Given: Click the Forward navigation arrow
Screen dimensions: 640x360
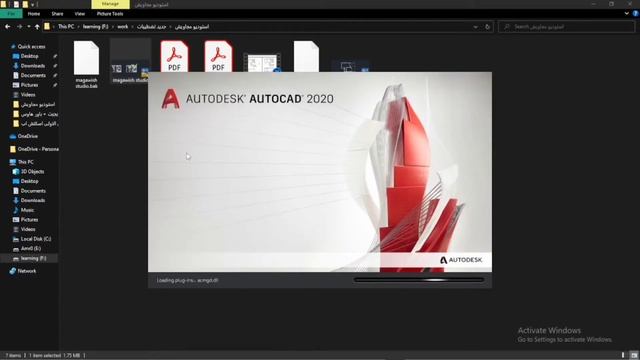Looking at the screenshot, I should [x=19, y=27].
